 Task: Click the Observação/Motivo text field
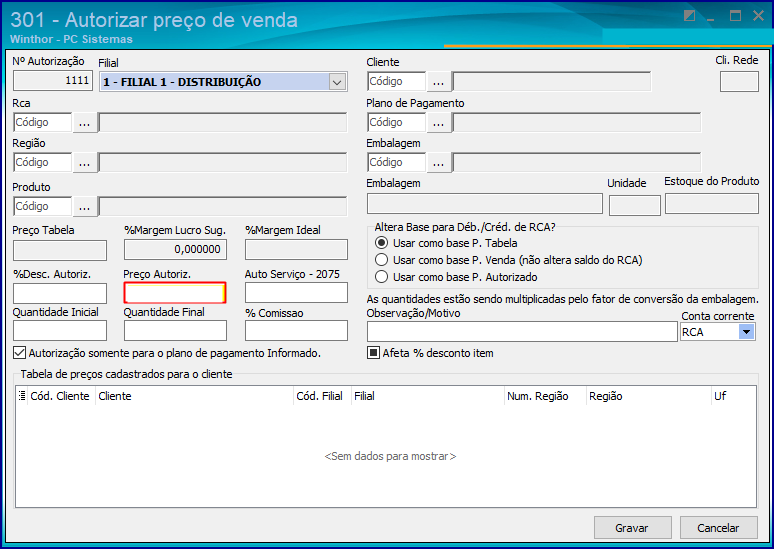pos(522,332)
